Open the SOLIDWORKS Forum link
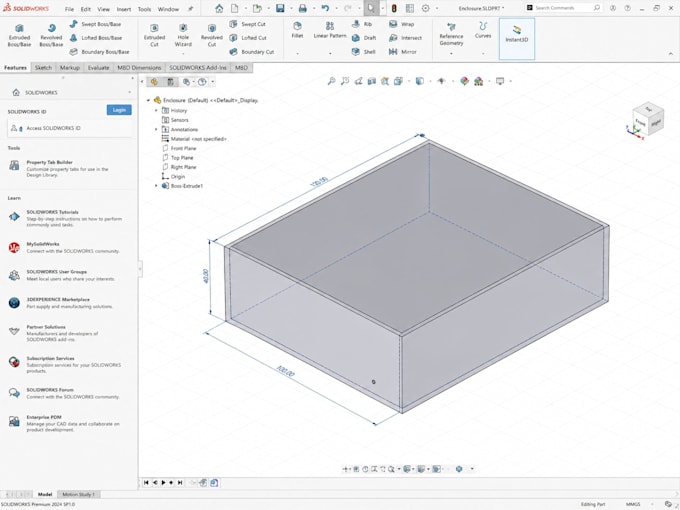The width and height of the screenshot is (680, 510). (50, 390)
